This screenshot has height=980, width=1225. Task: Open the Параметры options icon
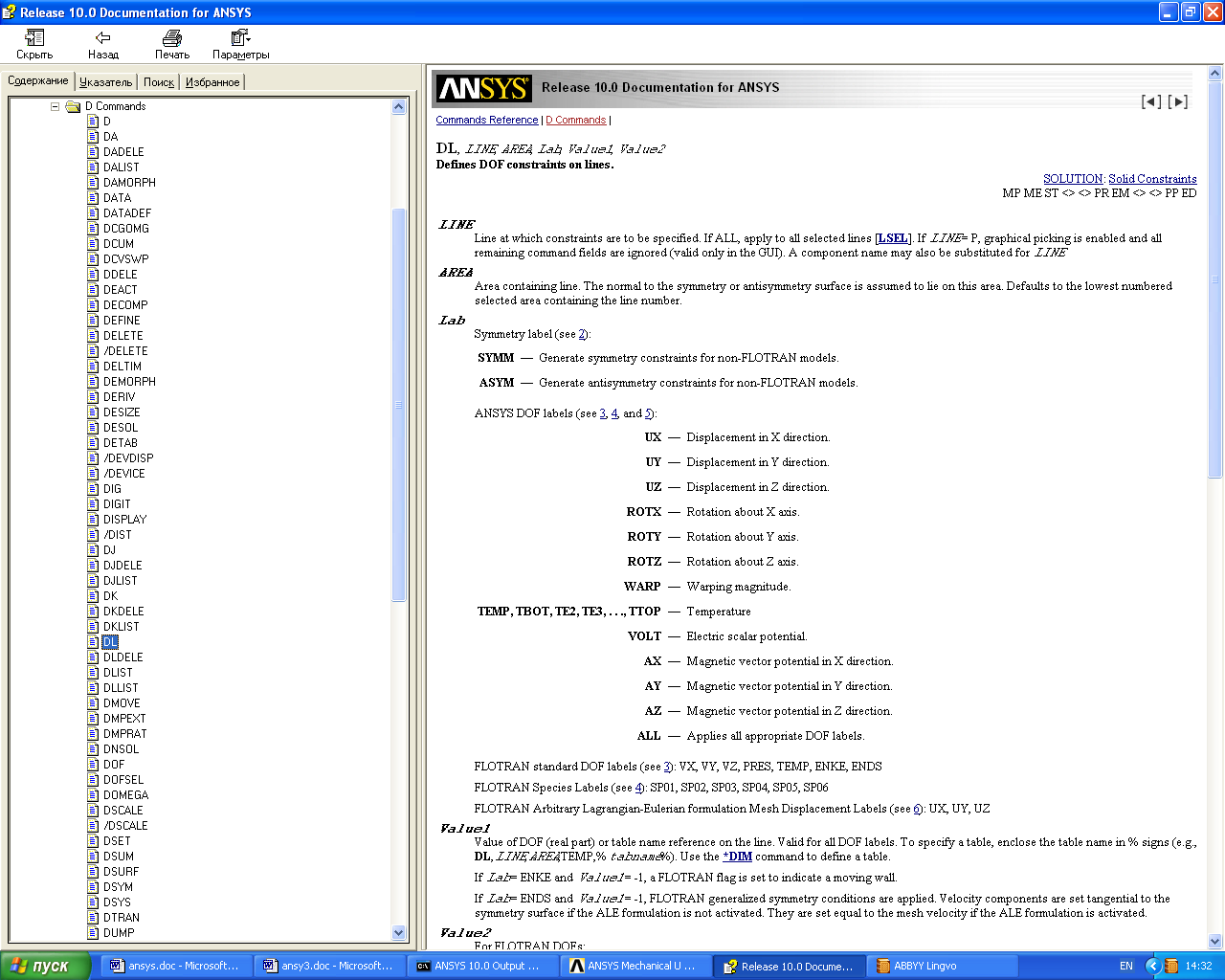click(x=240, y=37)
